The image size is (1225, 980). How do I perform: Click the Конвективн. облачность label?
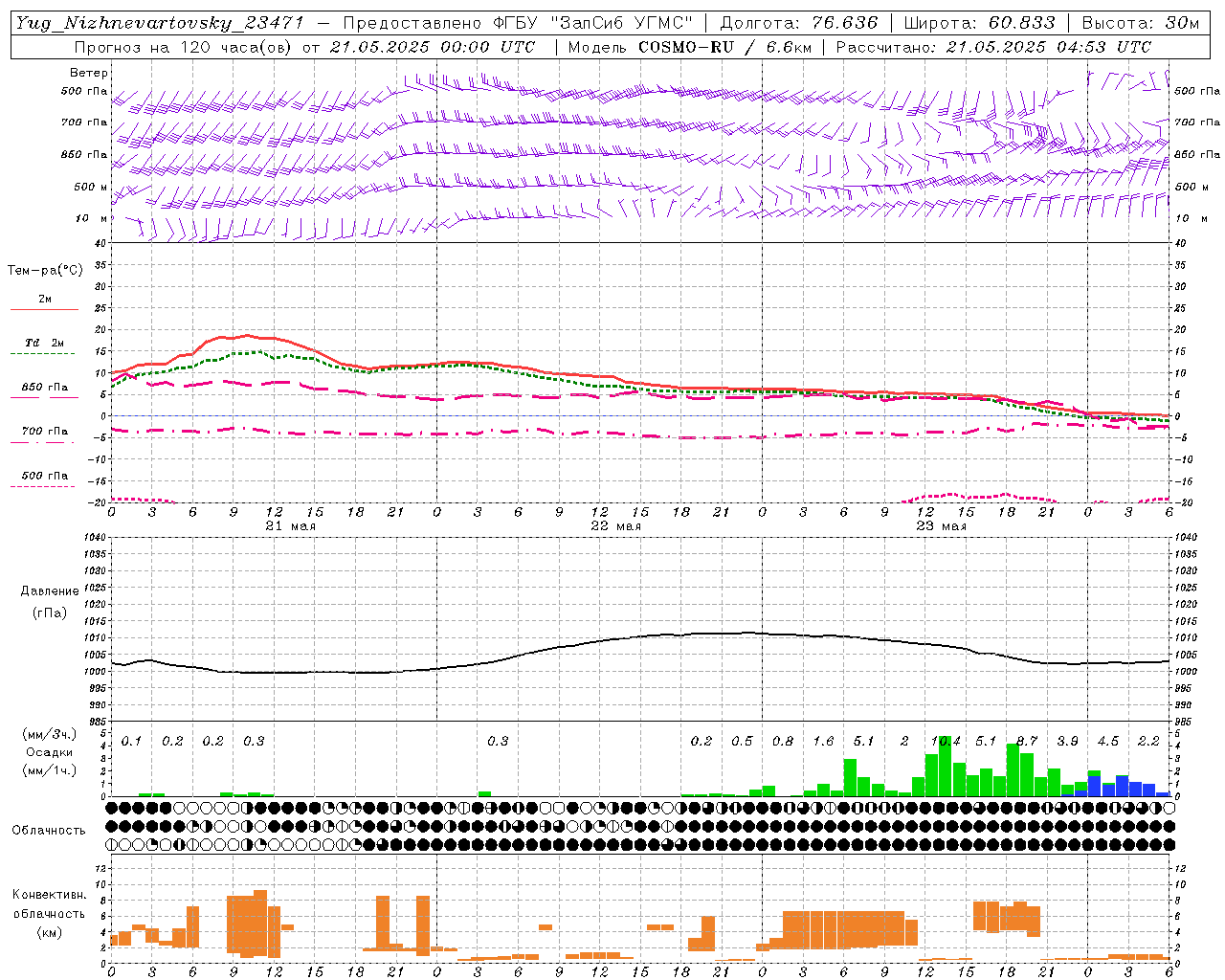pyautogui.click(x=49, y=904)
